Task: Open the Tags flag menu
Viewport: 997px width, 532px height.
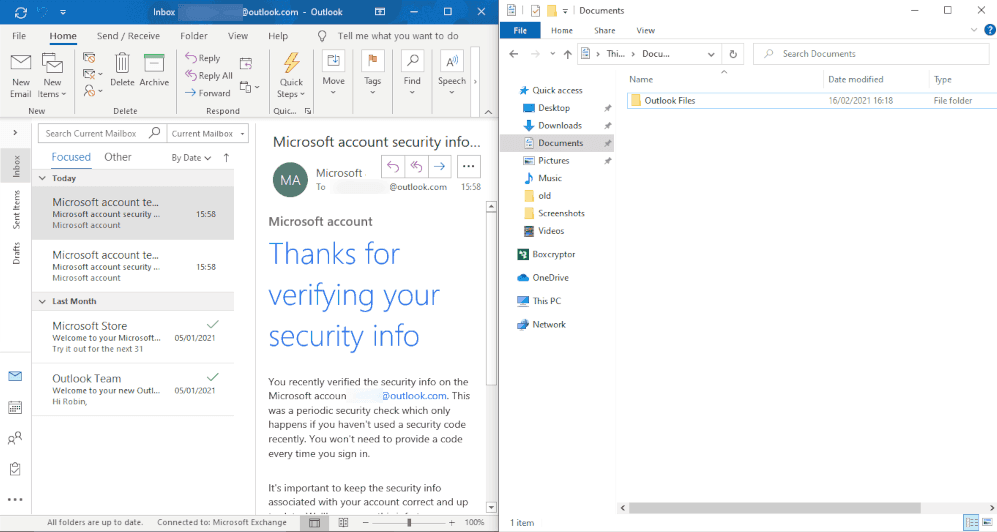Action: click(x=373, y=73)
